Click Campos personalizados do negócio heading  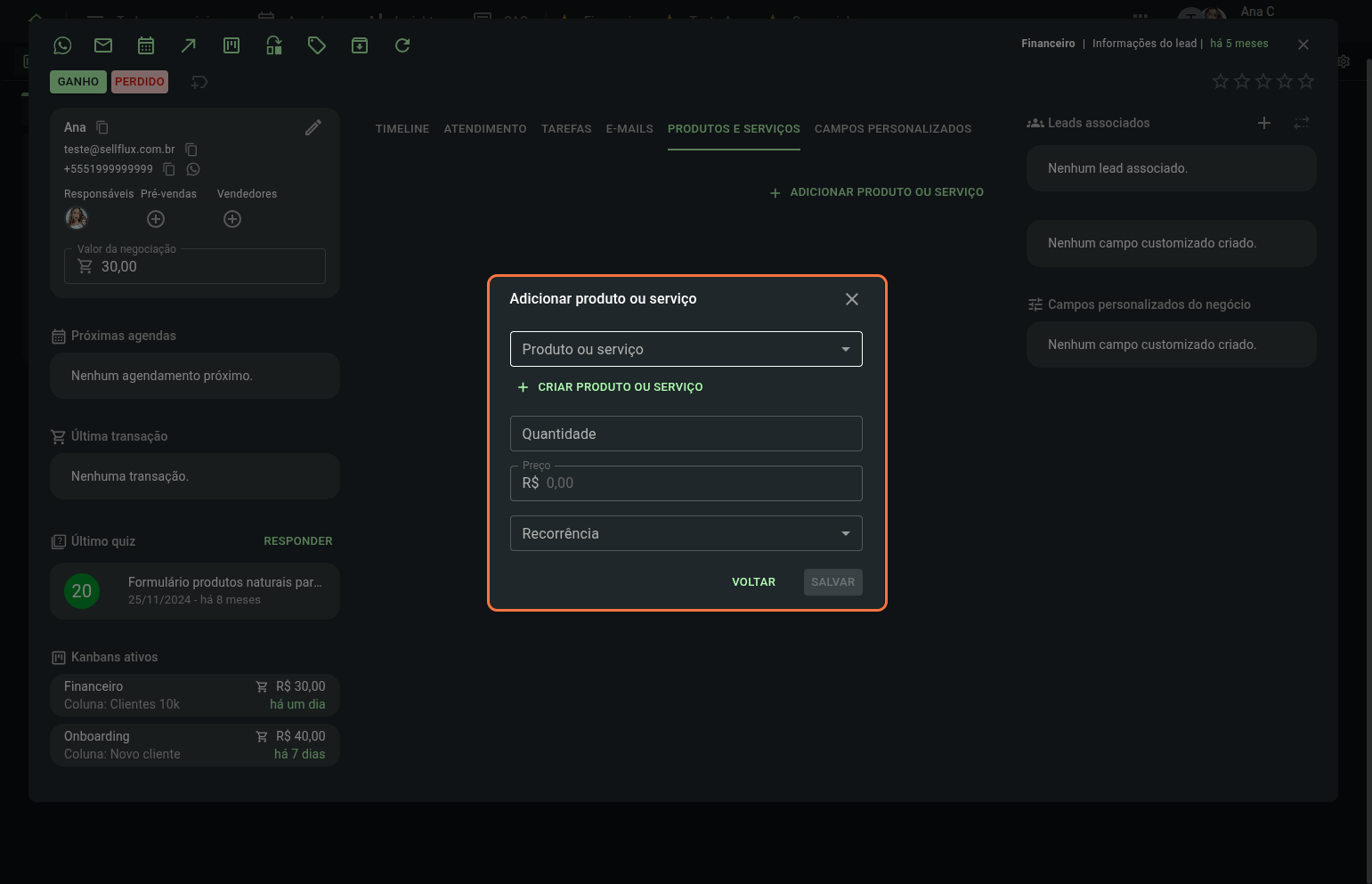pyautogui.click(x=1149, y=304)
